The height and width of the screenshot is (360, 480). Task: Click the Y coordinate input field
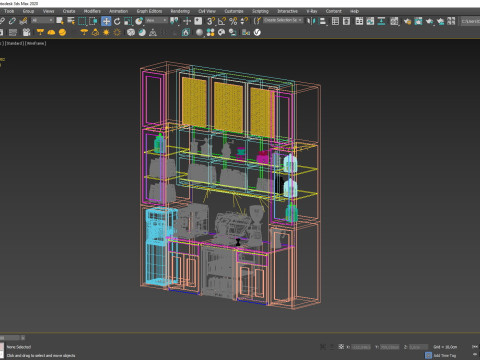(x=389, y=347)
